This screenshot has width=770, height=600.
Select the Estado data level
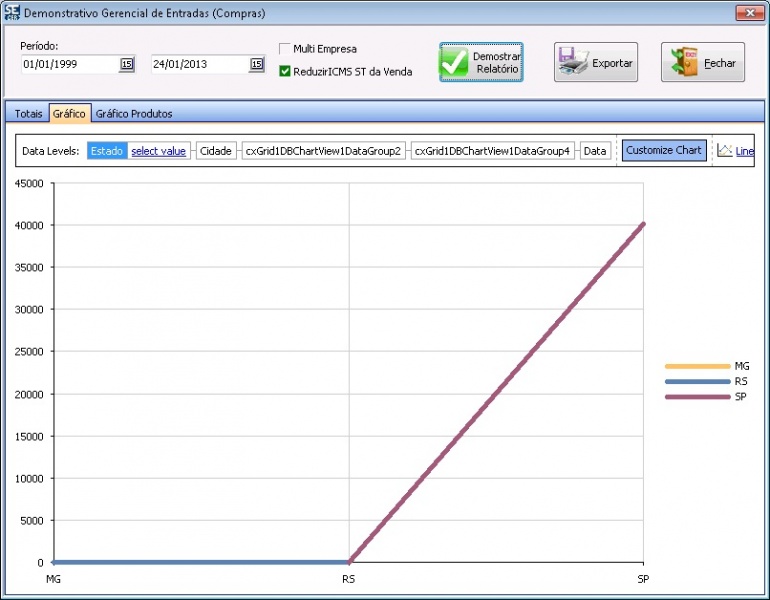coord(106,151)
